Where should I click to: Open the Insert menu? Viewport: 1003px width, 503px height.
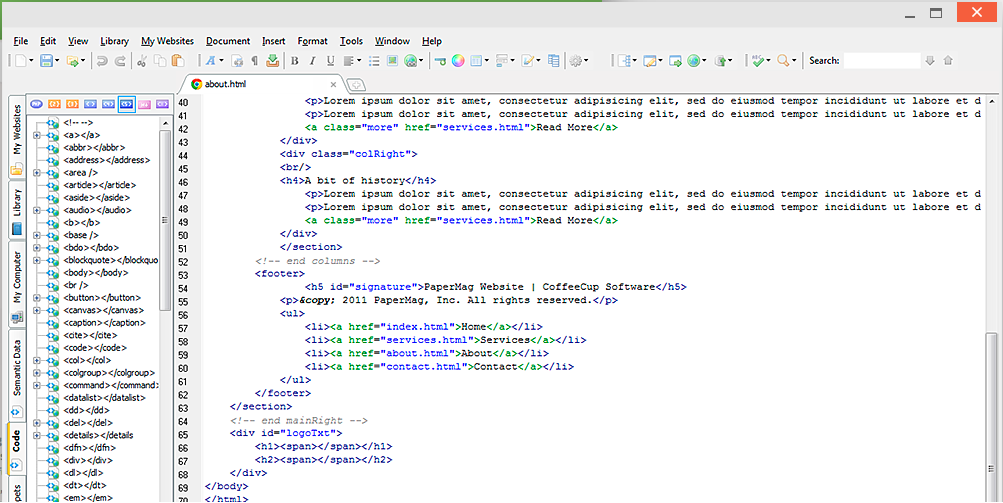[273, 41]
